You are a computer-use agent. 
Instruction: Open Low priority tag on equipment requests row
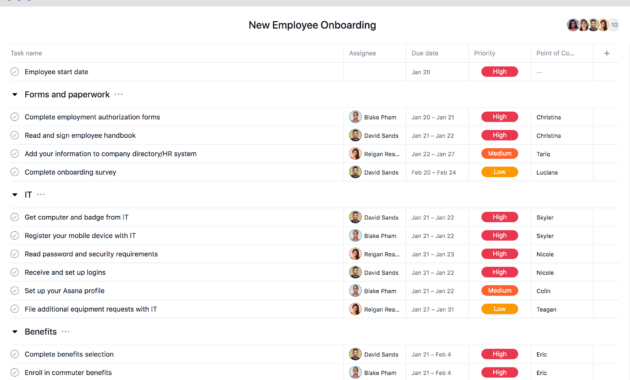tap(499, 309)
